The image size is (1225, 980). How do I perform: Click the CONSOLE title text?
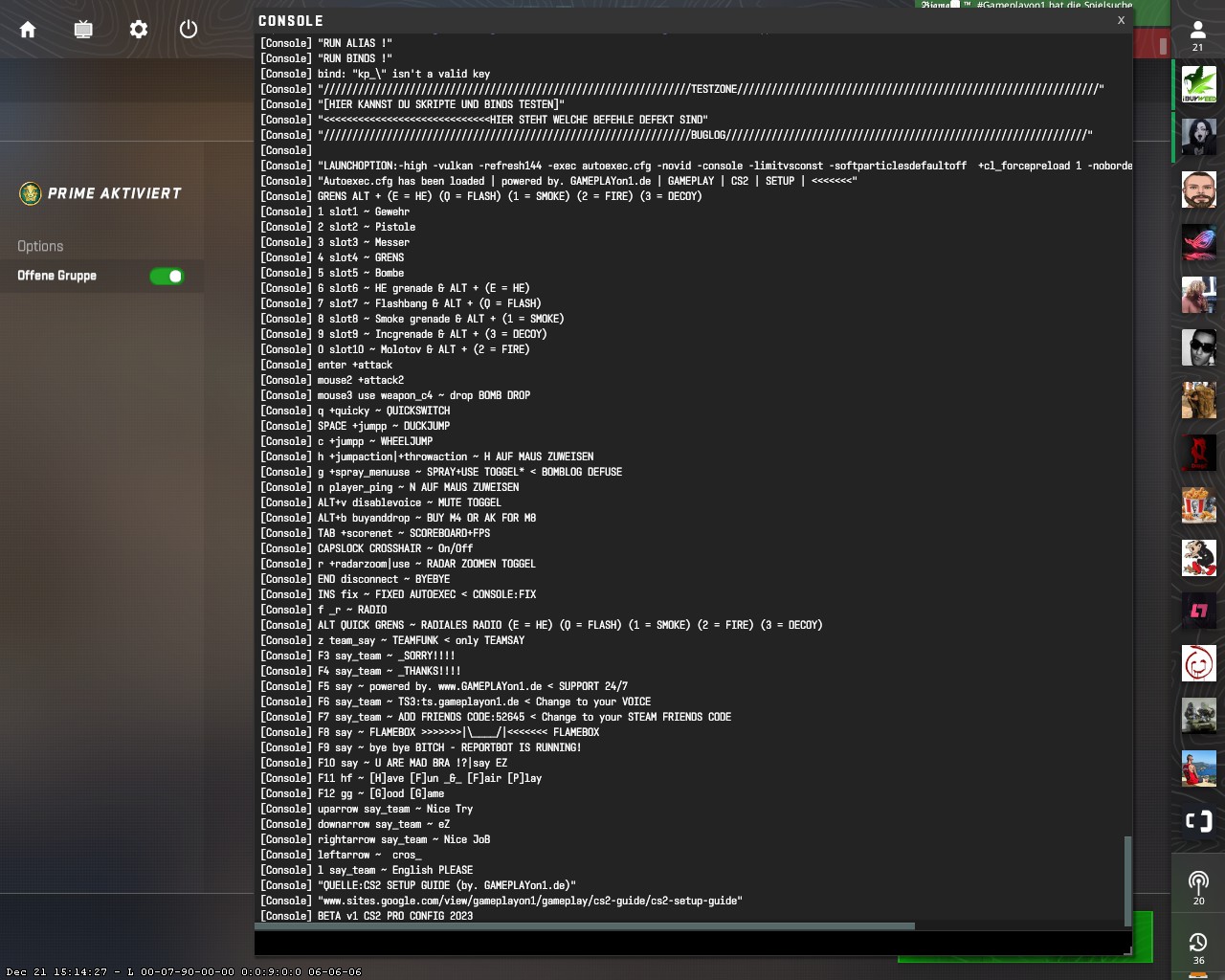click(x=291, y=21)
